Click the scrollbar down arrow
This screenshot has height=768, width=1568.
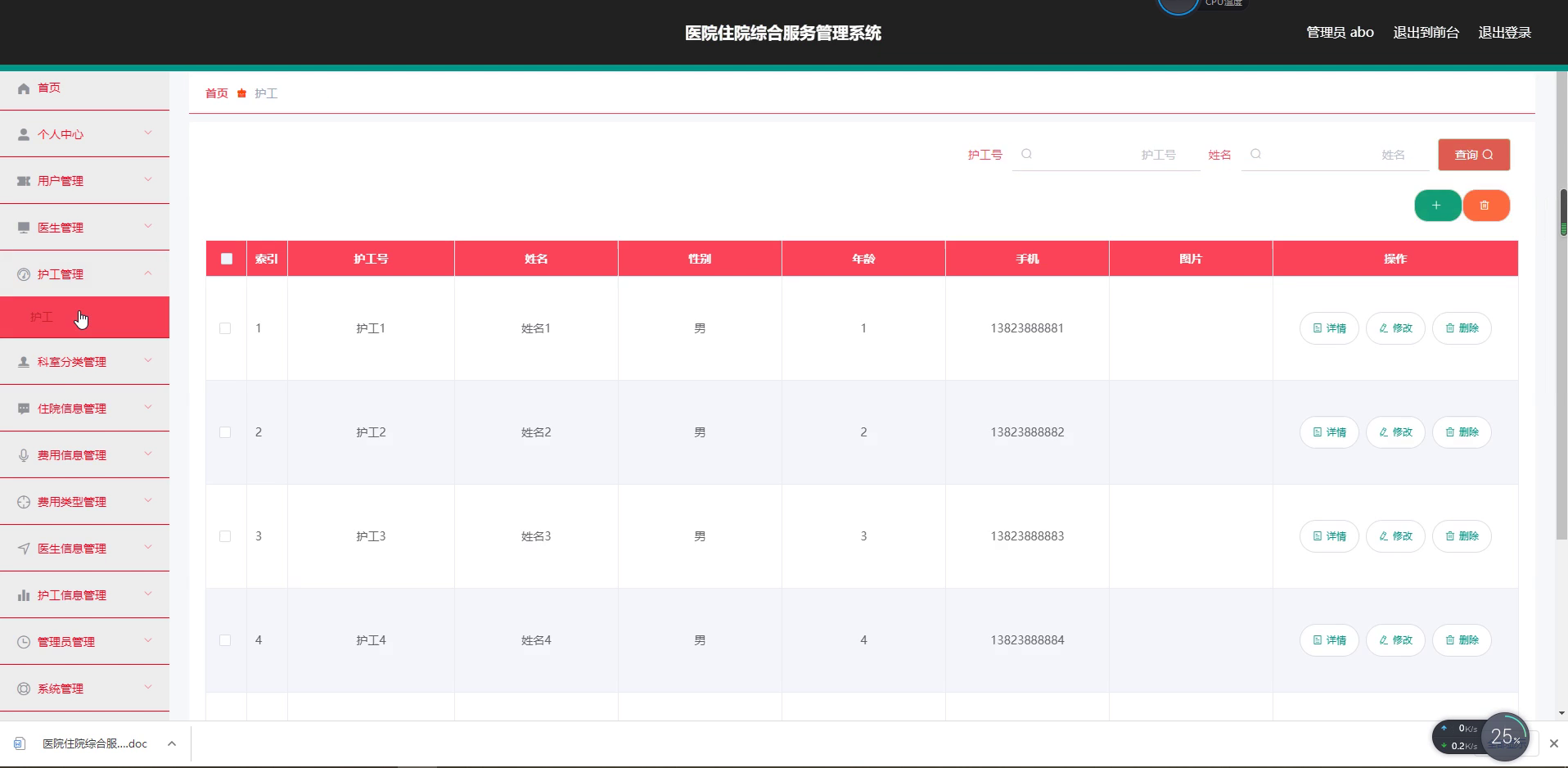[x=1562, y=713]
